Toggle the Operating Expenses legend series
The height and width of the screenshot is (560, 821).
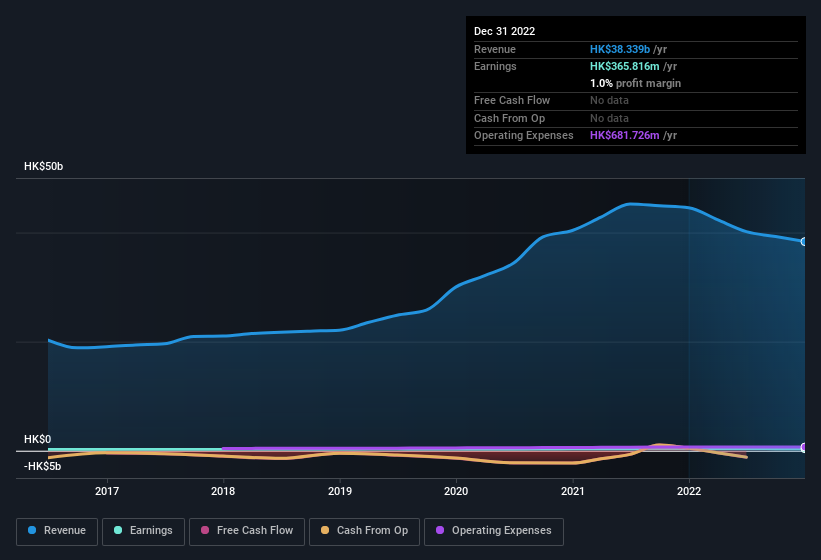494,531
